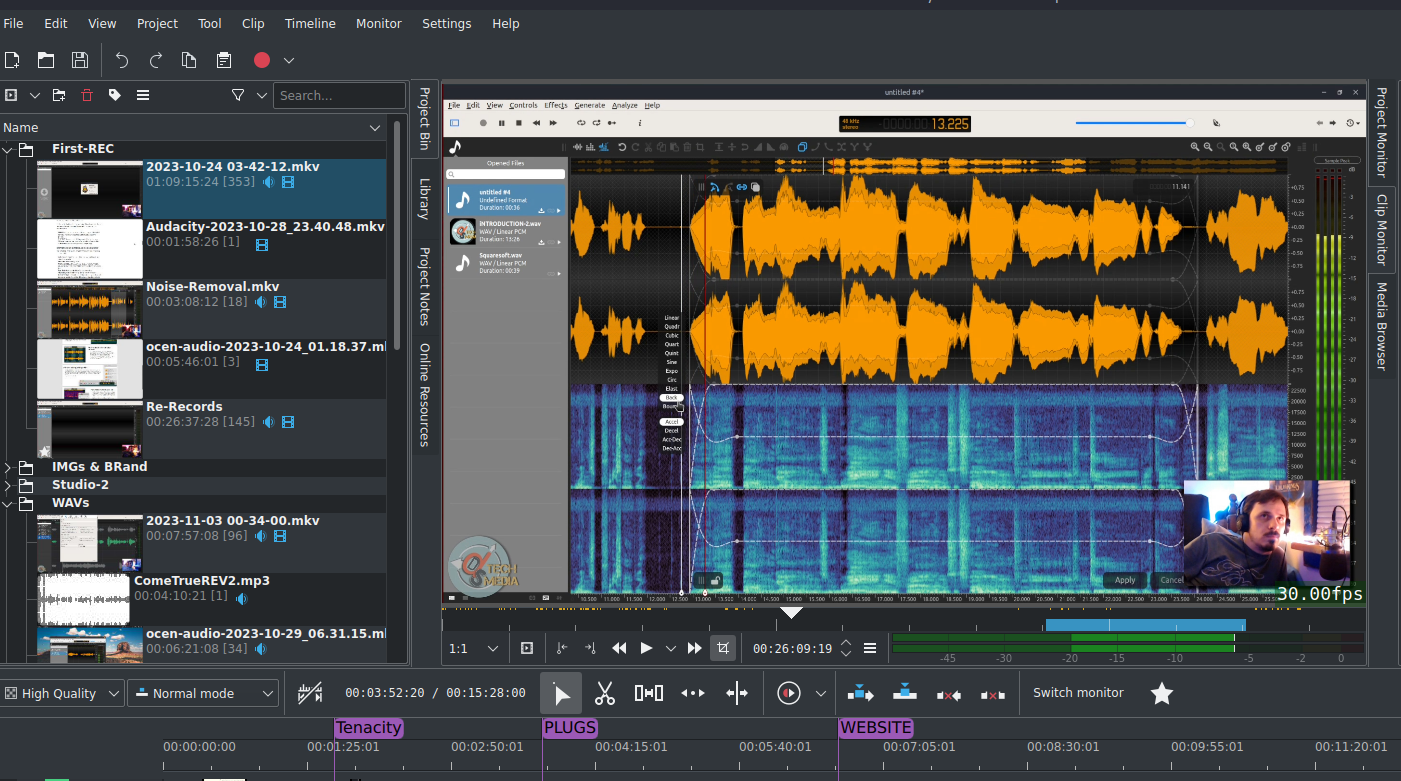This screenshot has width=1401, height=781.
Task: Open the filter options dropdown arrow
Action: (262, 96)
